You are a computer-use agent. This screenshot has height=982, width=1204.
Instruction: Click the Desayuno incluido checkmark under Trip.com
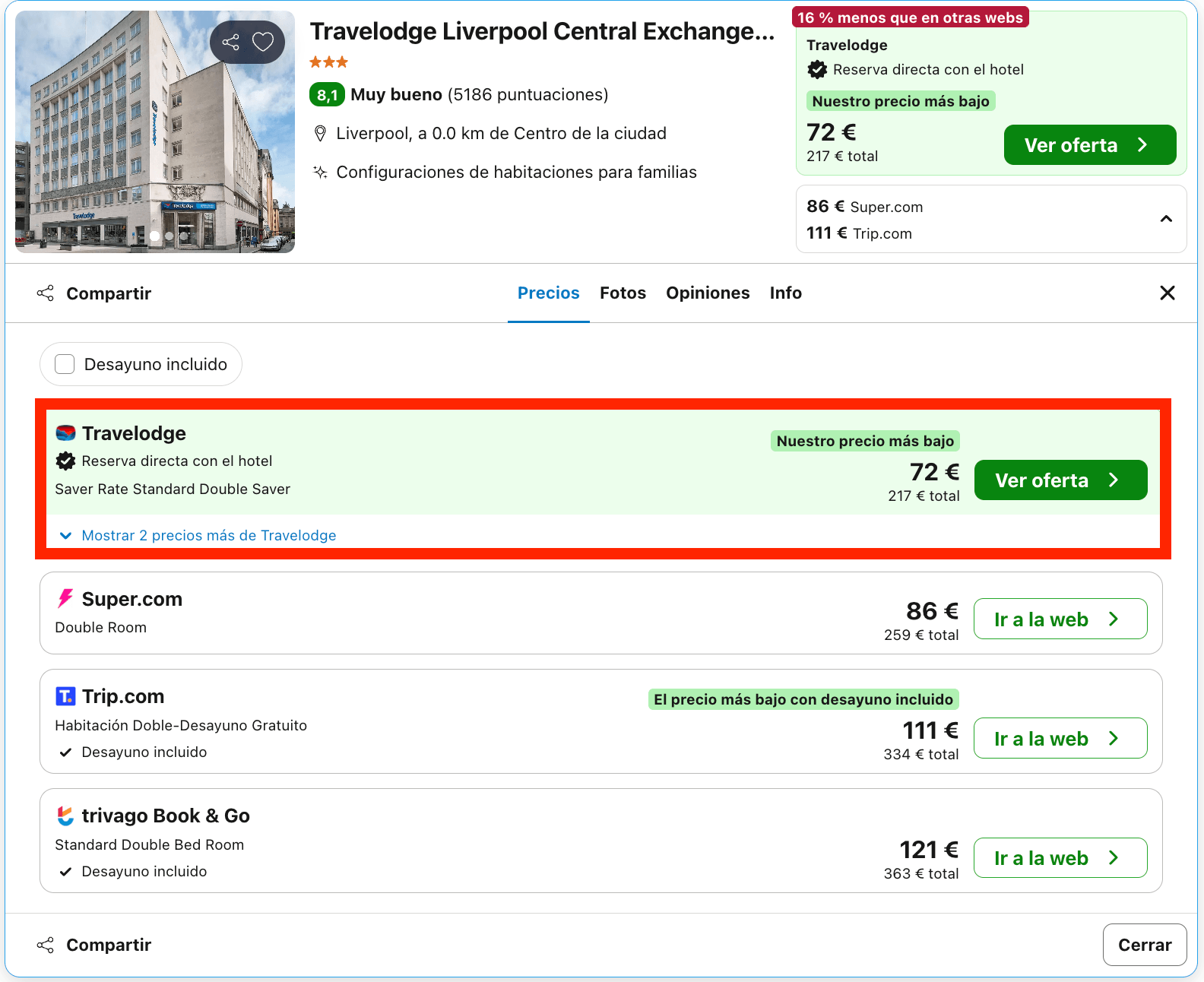point(66,752)
